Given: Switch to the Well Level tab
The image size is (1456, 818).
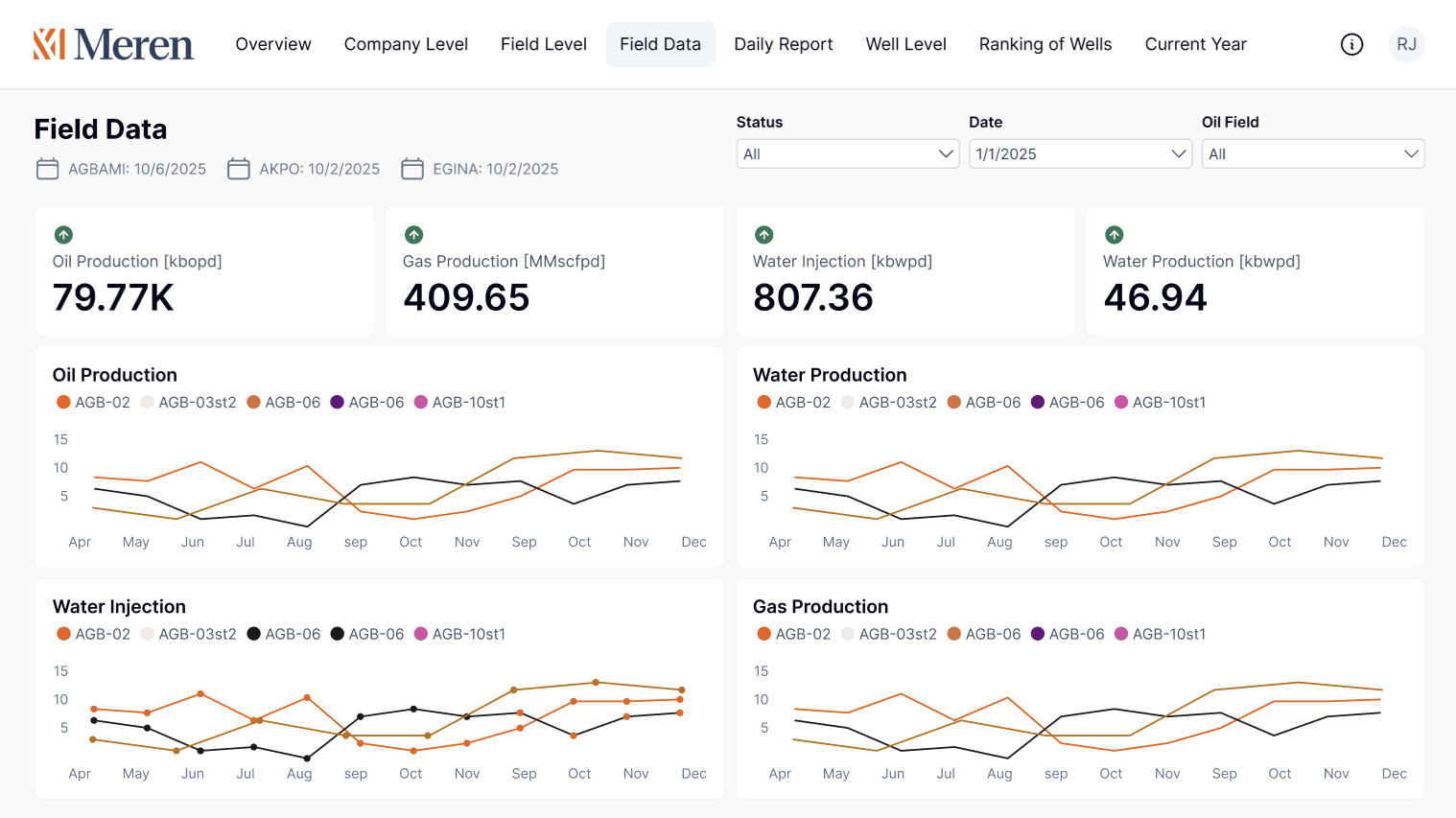Looking at the screenshot, I should (x=906, y=44).
